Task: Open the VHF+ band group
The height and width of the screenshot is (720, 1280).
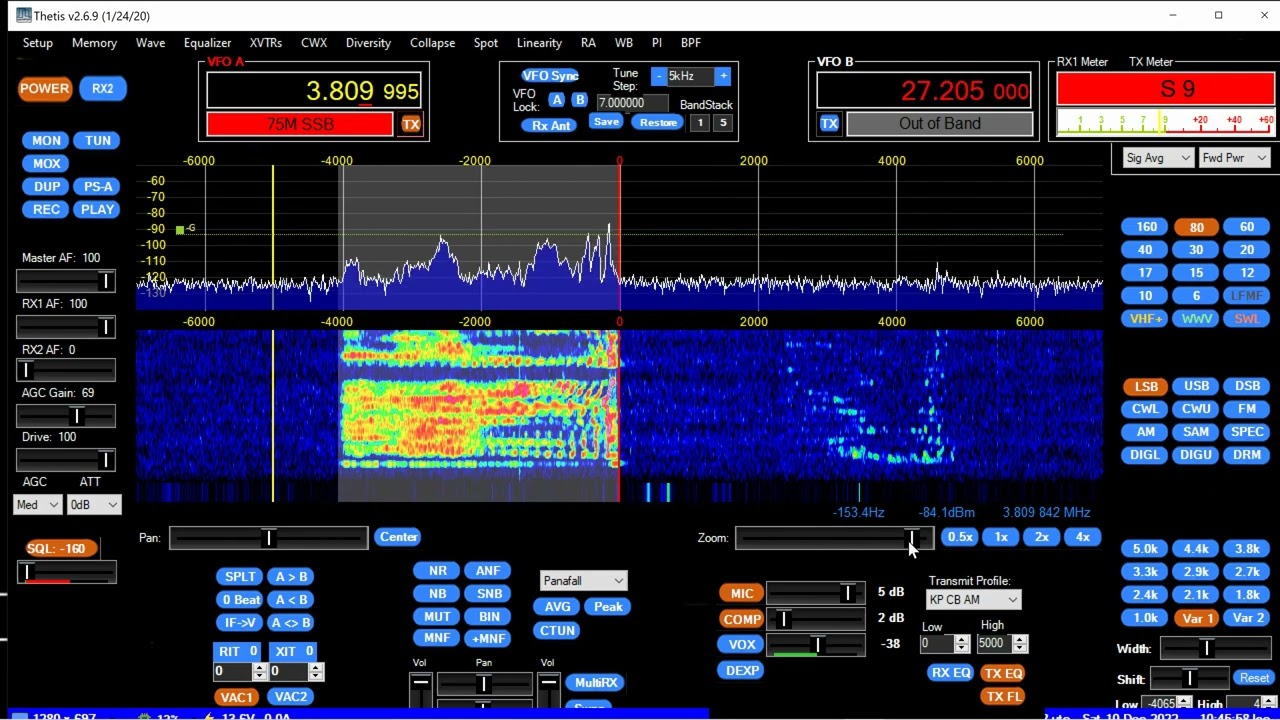Action: [1146, 319]
